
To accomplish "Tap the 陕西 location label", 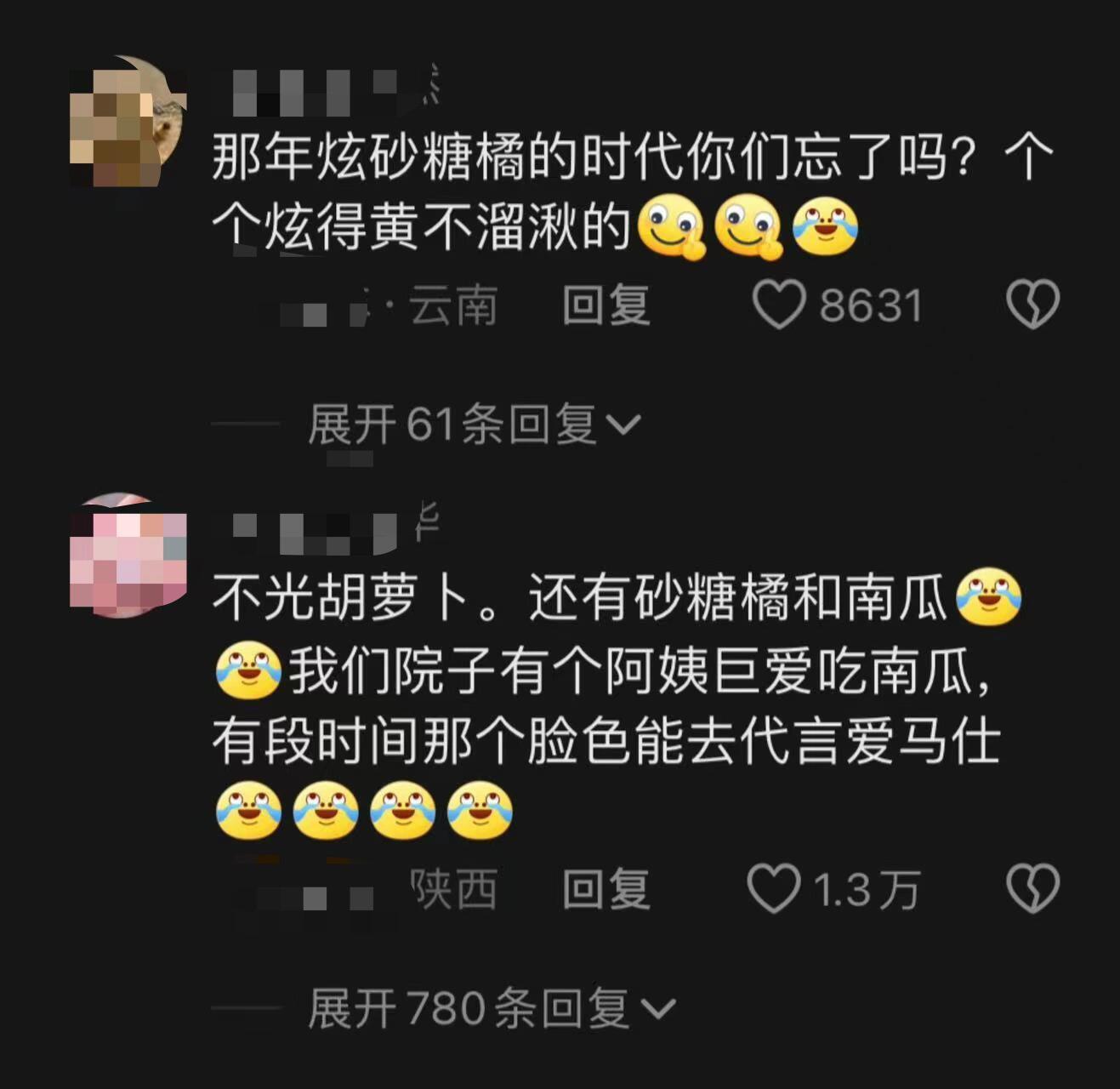I will click(455, 889).
